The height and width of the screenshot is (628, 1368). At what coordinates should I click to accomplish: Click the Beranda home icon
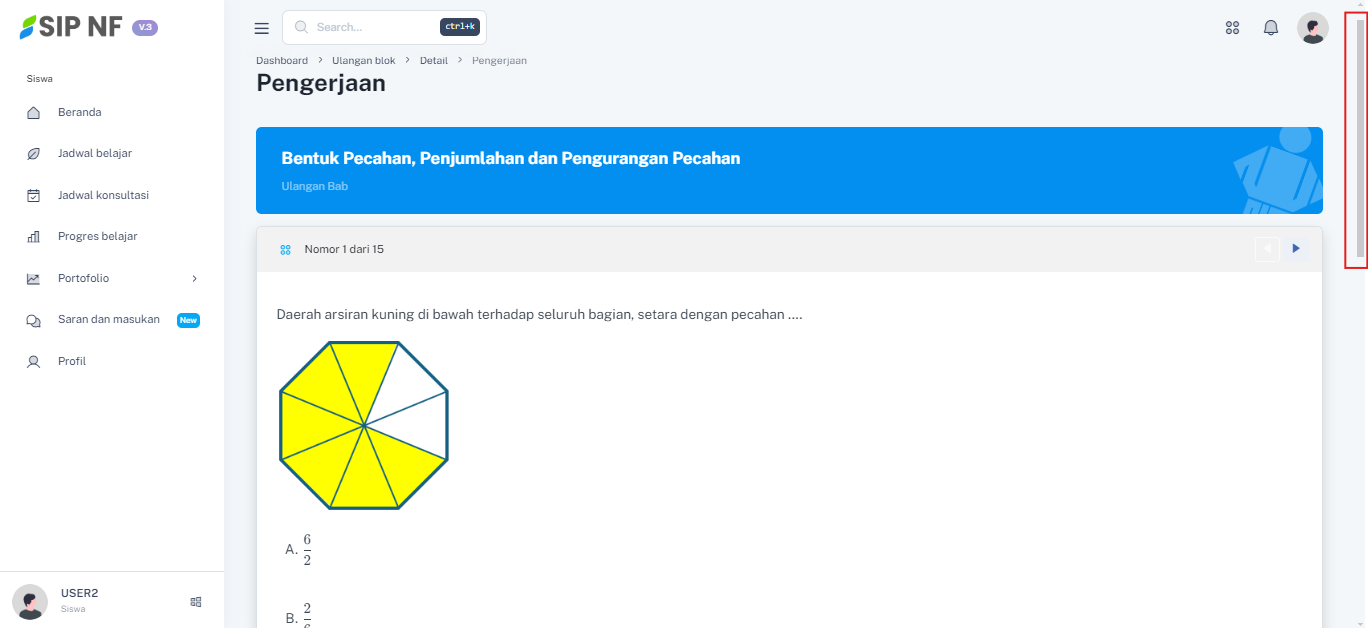pos(33,113)
